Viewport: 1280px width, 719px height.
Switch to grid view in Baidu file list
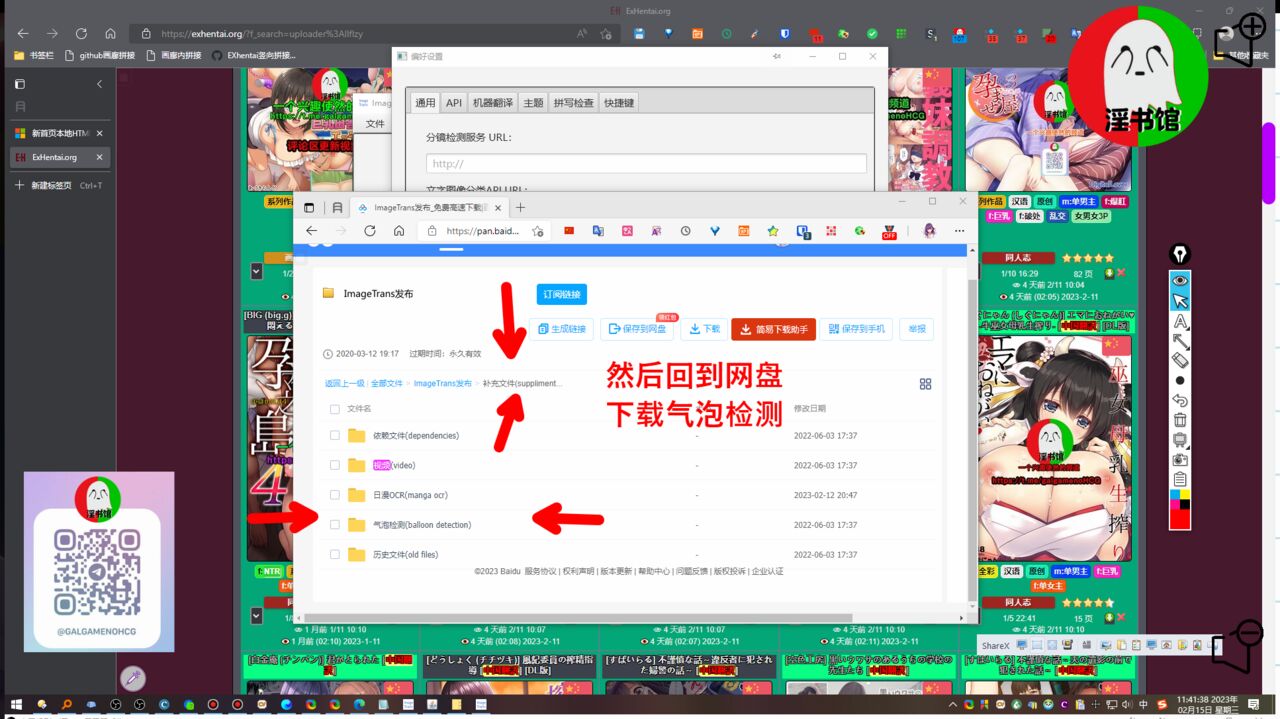pos(925,384)
